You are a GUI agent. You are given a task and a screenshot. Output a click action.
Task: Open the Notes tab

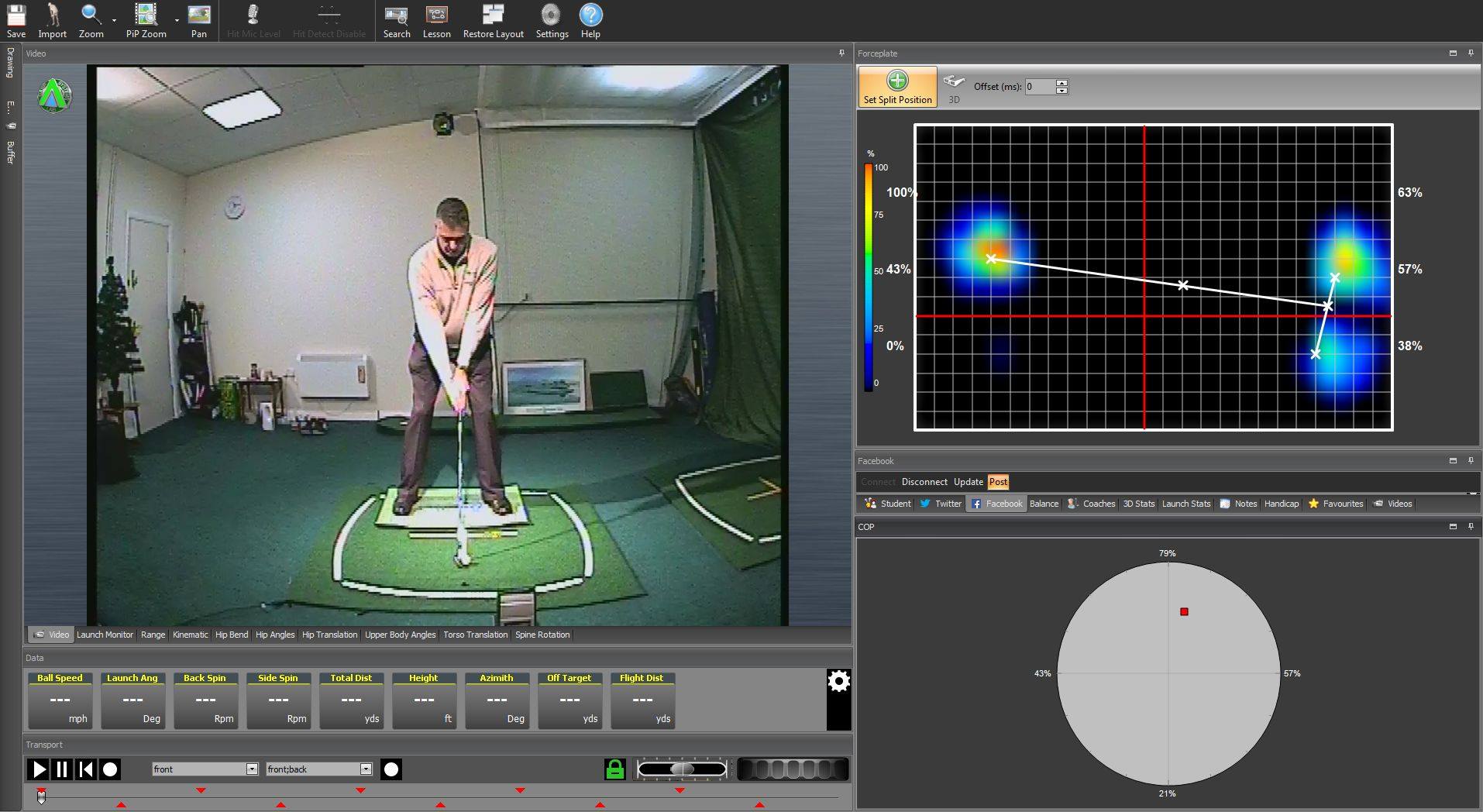tap(1238, 504)
